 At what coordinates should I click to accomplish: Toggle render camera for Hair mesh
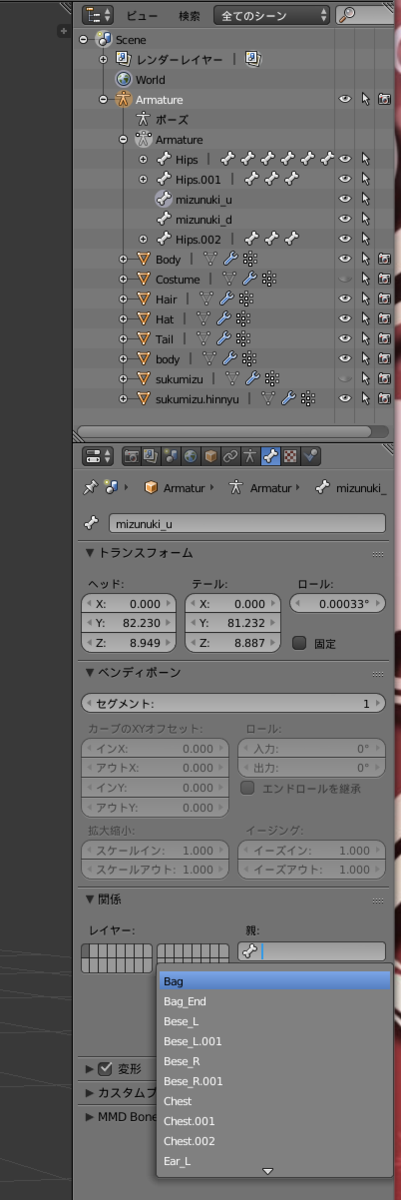(x=384, y=300)
